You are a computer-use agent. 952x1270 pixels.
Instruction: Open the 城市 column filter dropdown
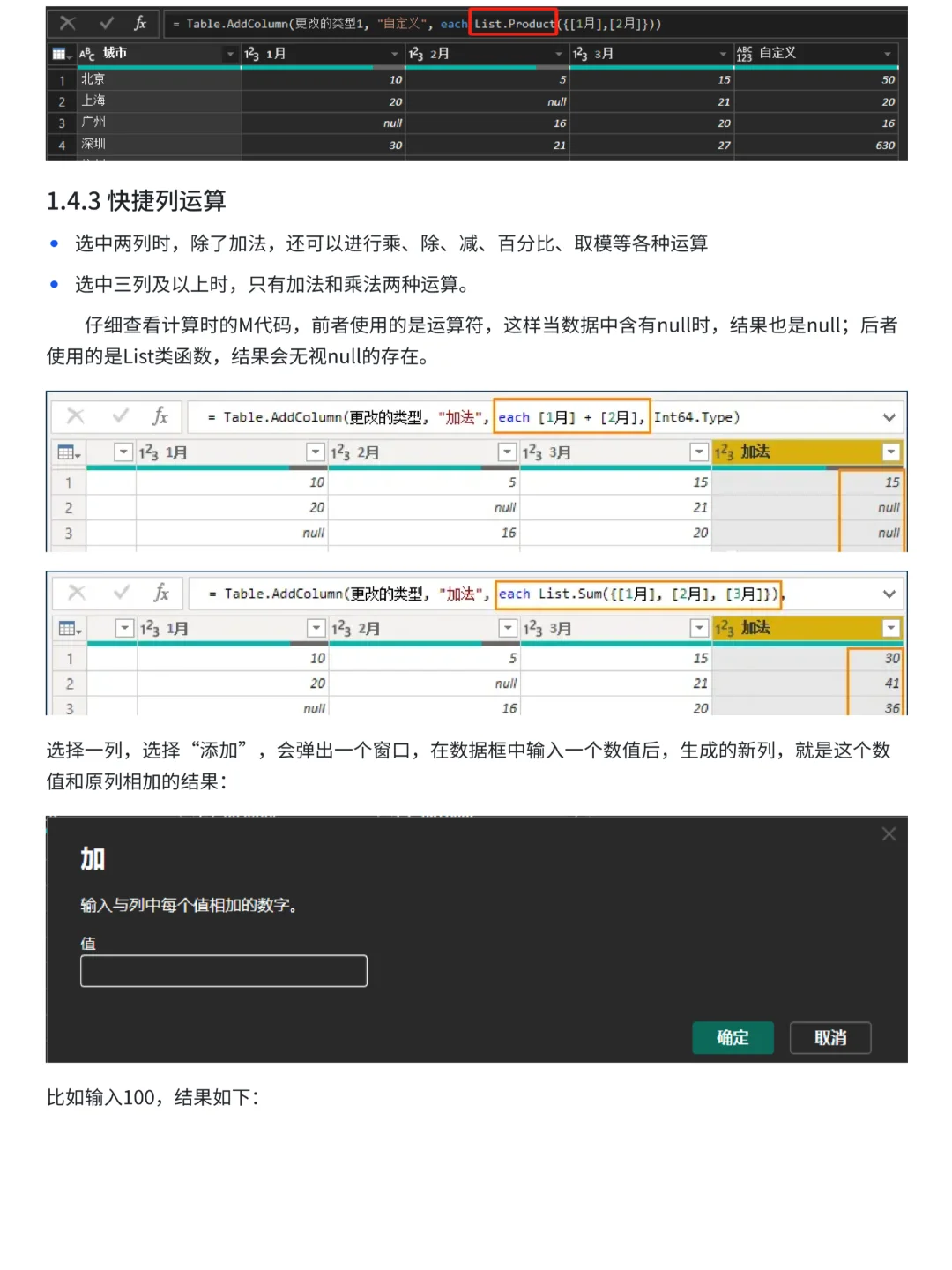coord(230,54)
